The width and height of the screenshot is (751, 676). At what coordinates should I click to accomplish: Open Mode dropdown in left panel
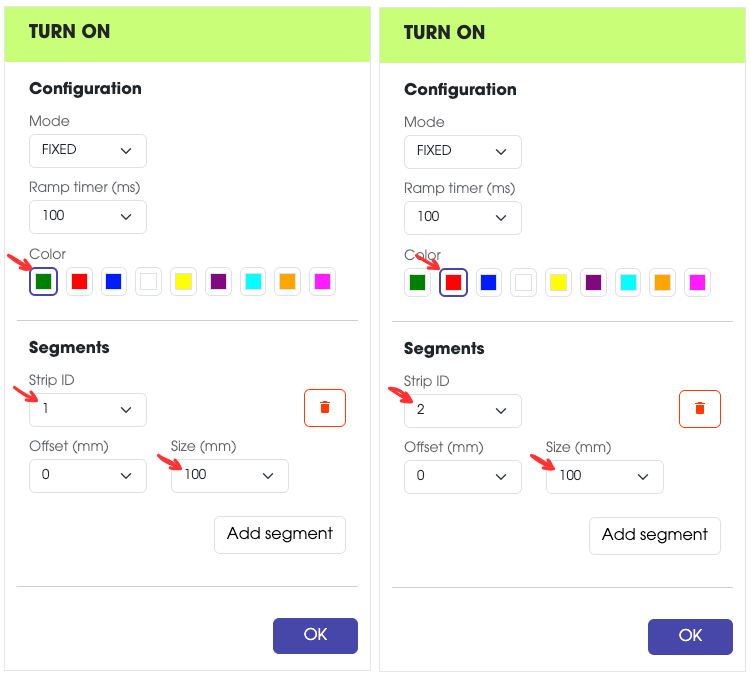pos(88,150)
